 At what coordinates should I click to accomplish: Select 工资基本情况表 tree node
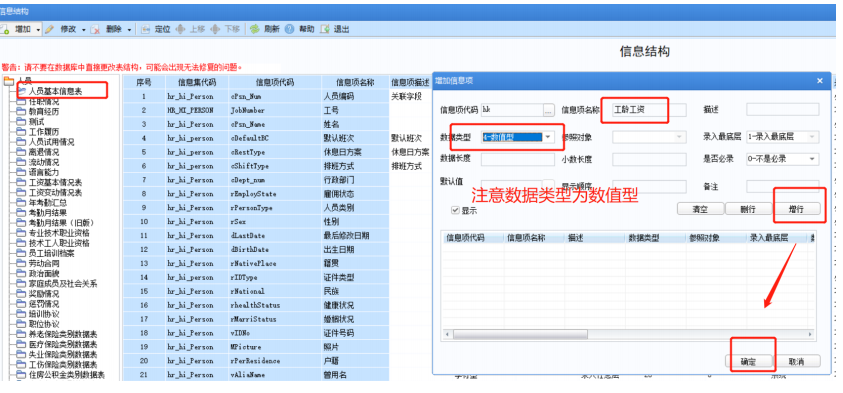tap(55, 183)
